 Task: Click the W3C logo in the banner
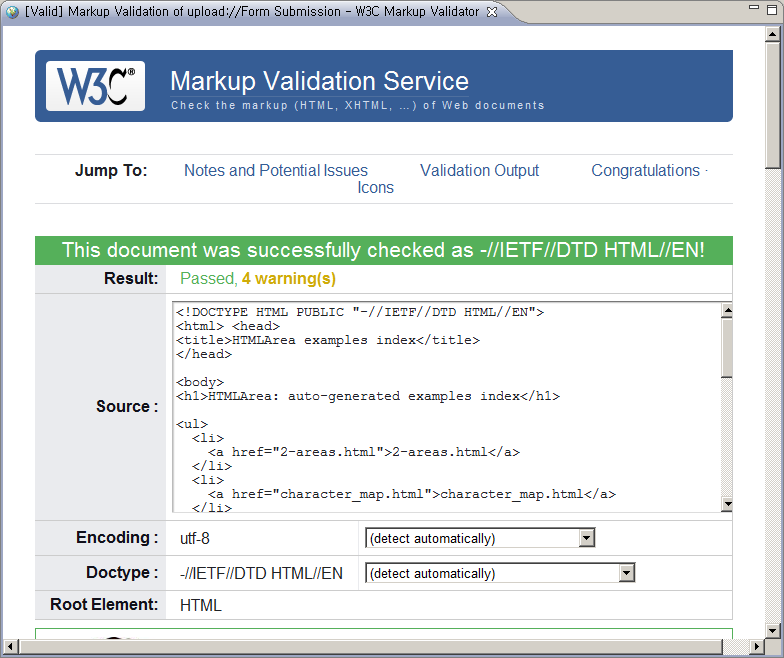tap(95, 86)
